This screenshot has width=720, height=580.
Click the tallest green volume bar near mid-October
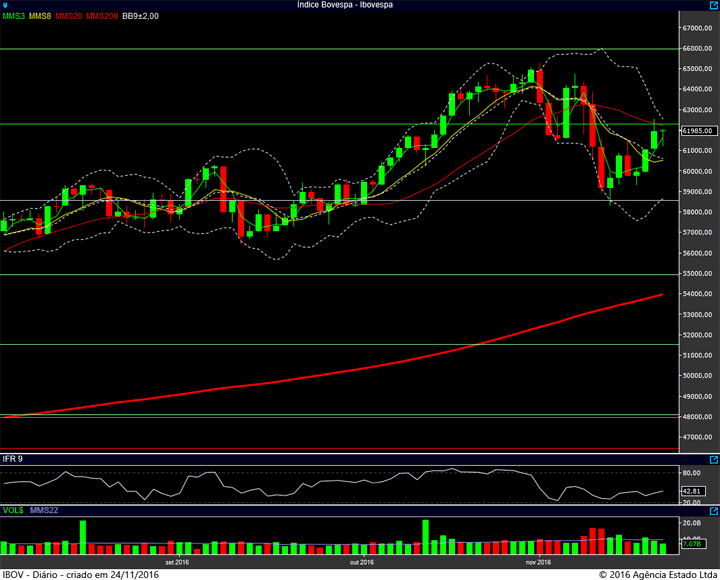click(426, 537)
